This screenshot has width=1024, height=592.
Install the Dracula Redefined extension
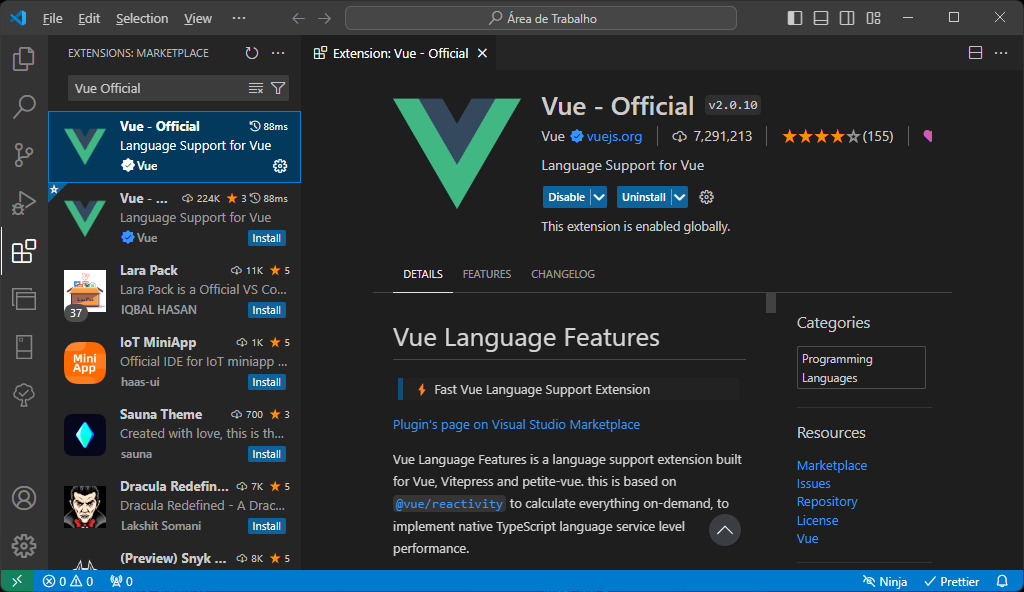click(266, 525)
